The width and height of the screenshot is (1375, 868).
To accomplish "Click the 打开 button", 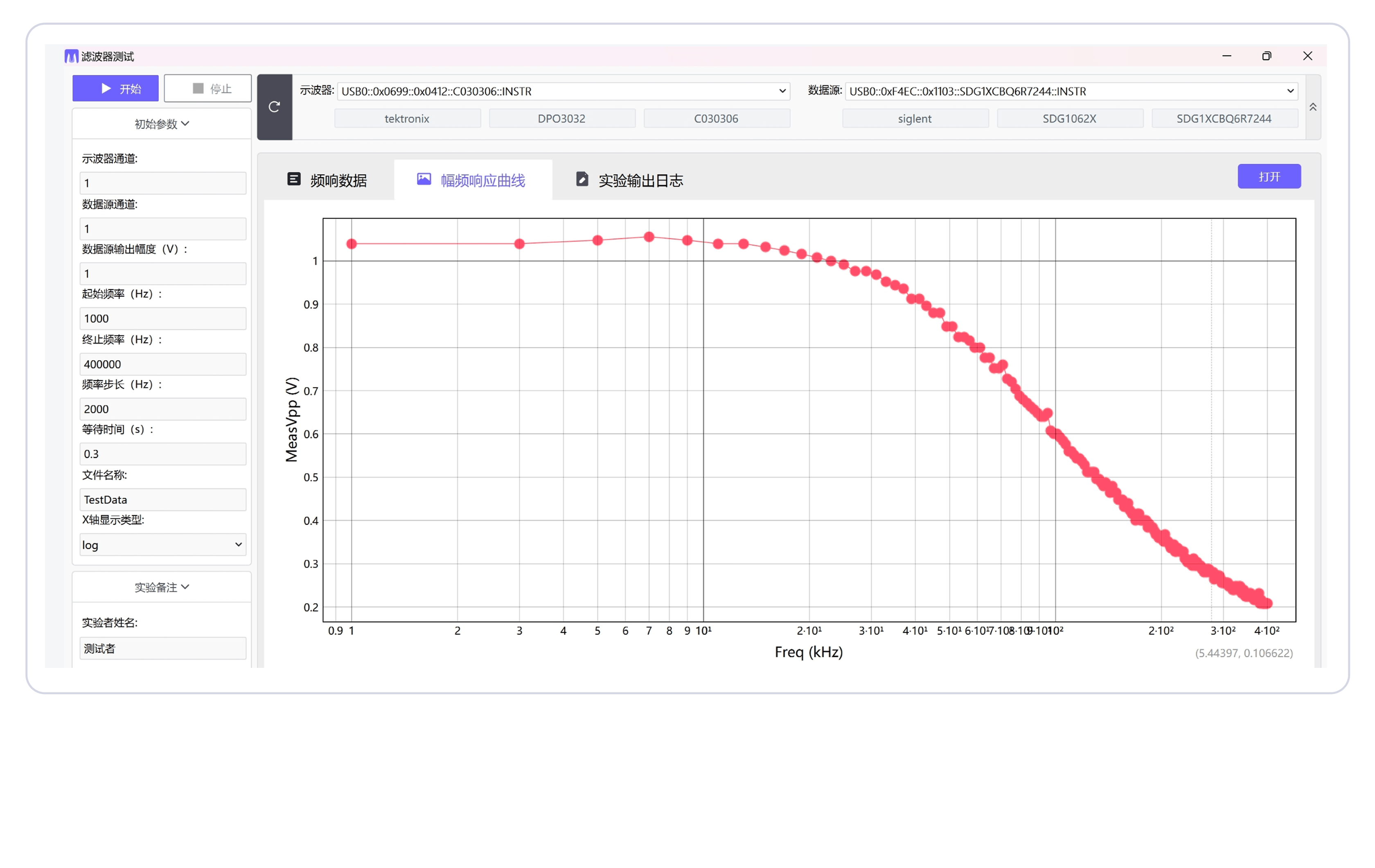I will [1269, 176].
